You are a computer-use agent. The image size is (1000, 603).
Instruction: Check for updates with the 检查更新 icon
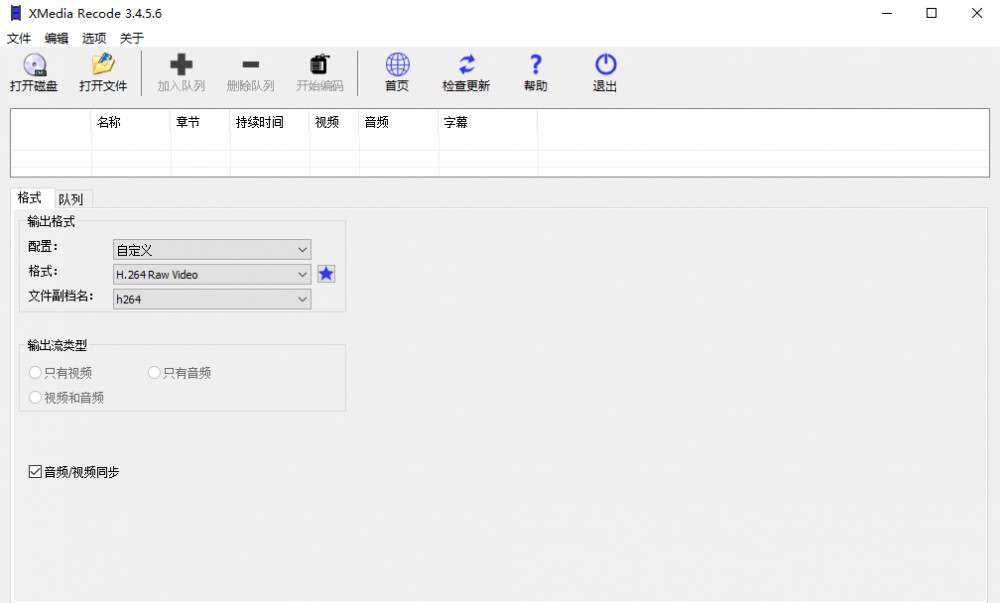click(465, 65)
